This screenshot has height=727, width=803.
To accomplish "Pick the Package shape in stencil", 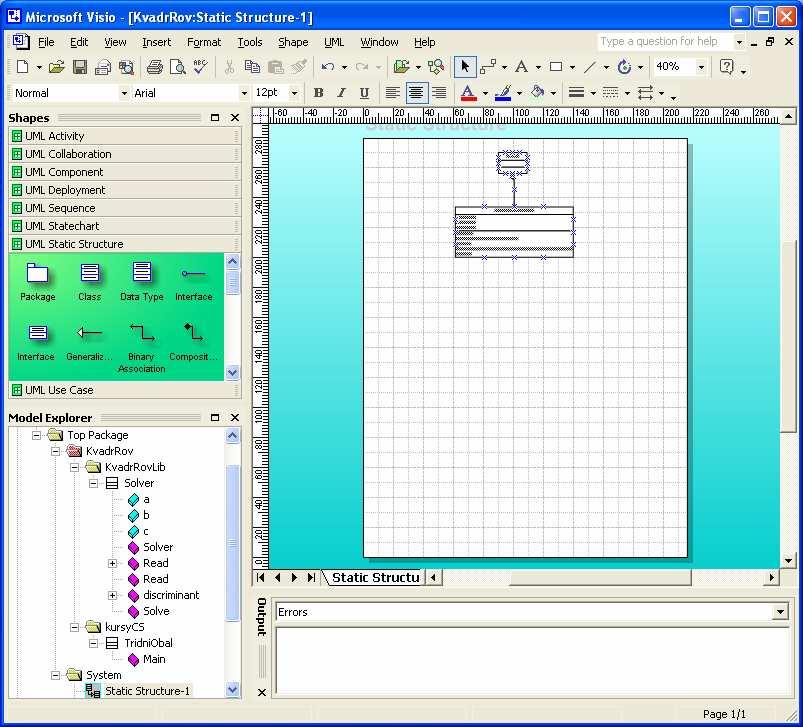I will pos(37,282).
